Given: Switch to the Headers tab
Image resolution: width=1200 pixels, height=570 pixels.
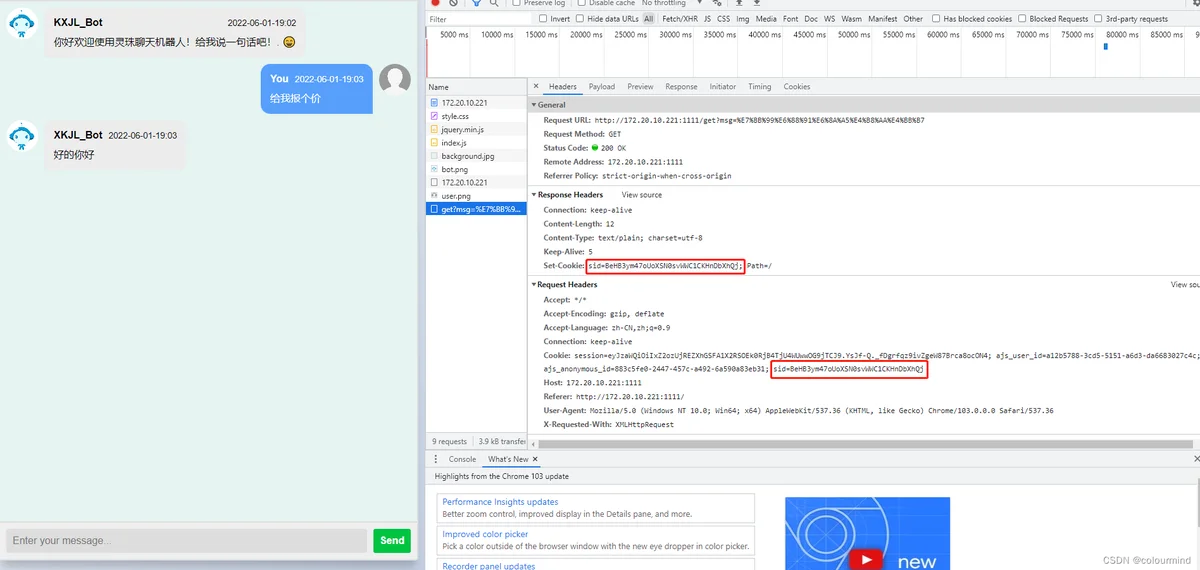Looking at the screenshot, I should [x=563, y=87].
